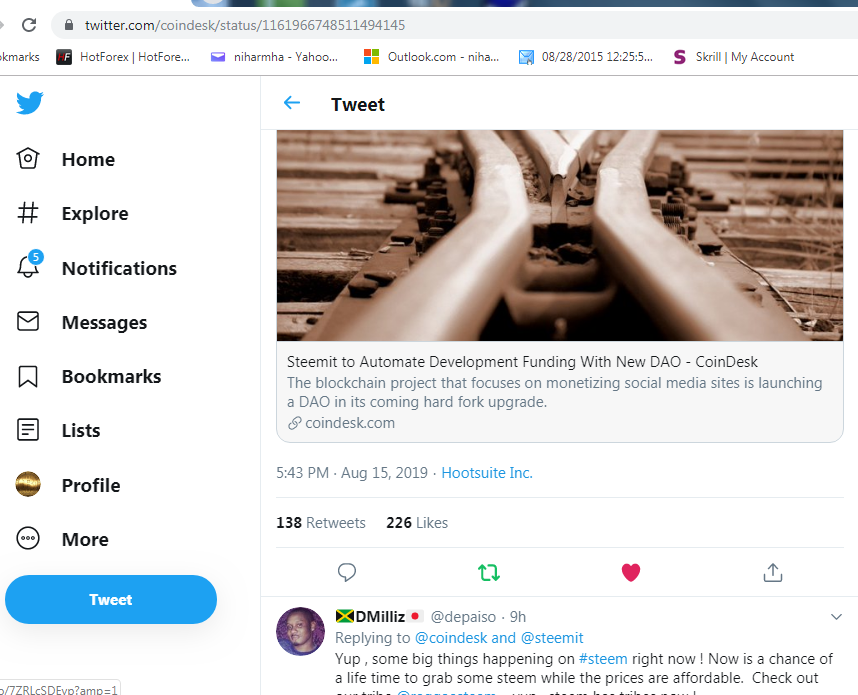Go back using the blue arrow

tap(291, 103)
